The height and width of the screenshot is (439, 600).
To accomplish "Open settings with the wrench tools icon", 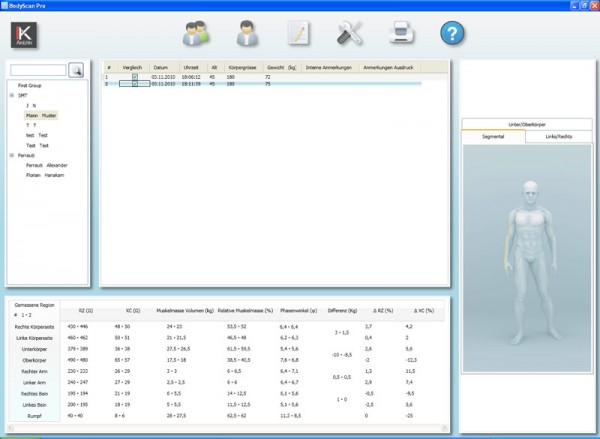I will (349, 33).
